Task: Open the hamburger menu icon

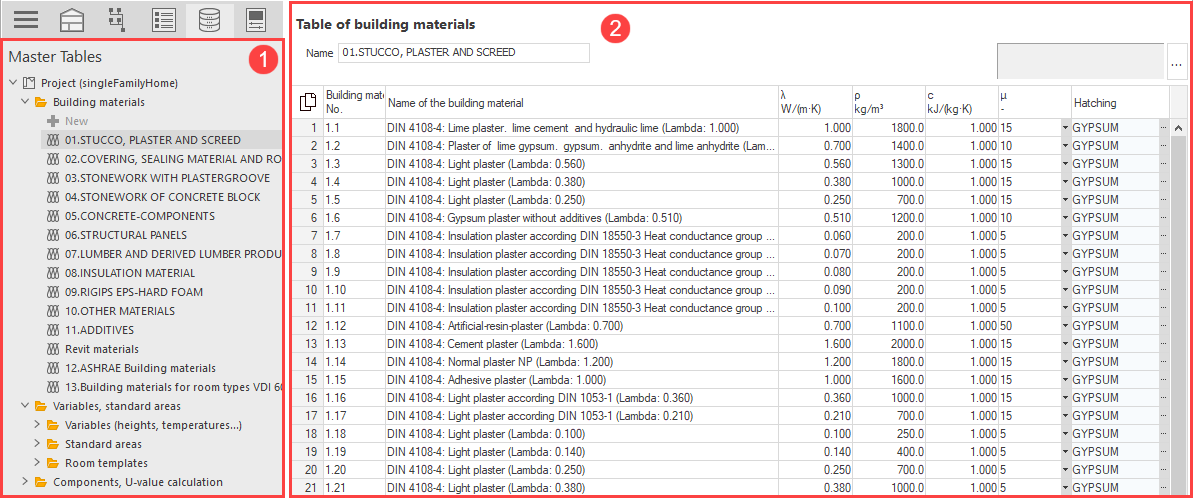Action: click(26, 19)
